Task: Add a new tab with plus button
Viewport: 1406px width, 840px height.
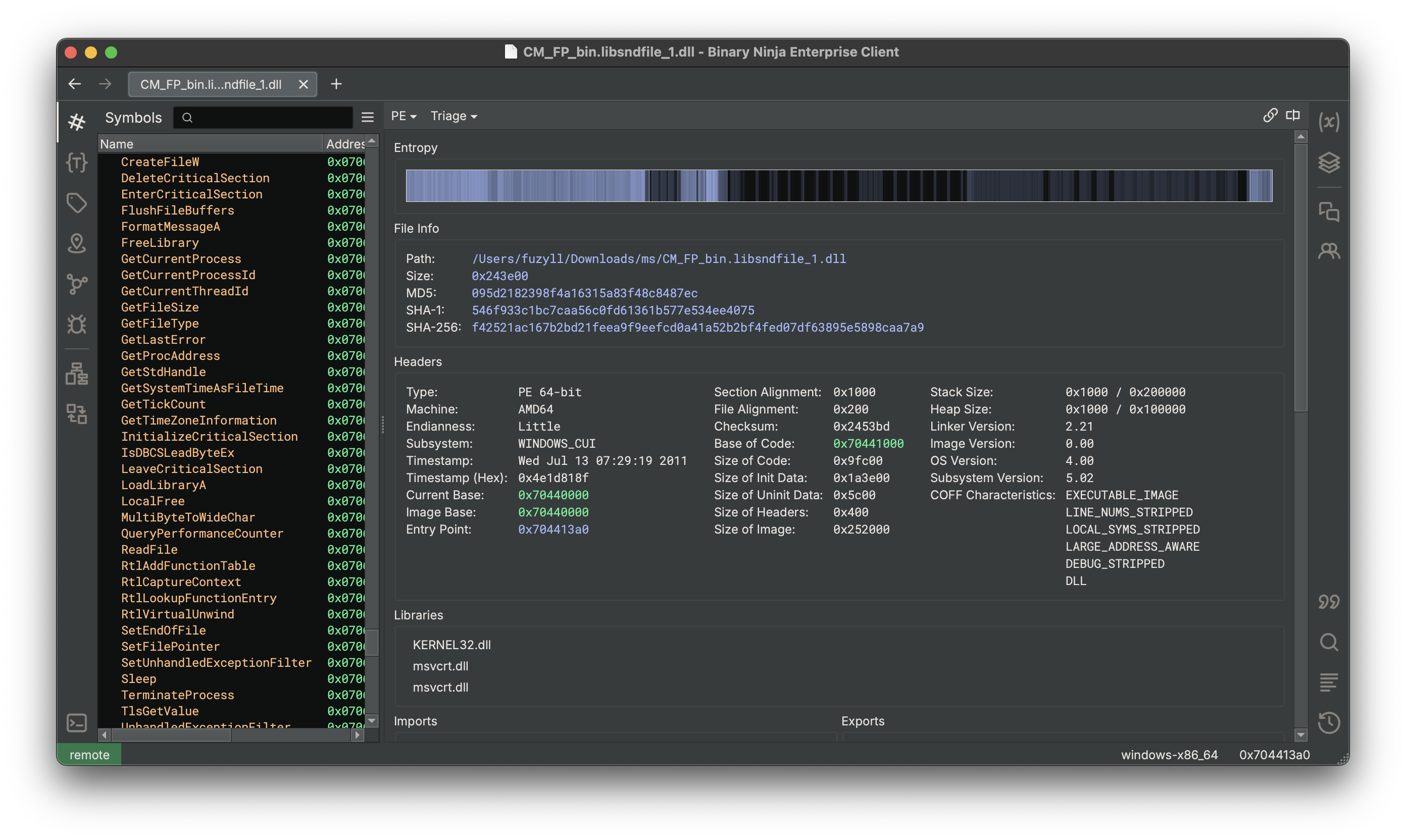Action: coord(336,84)
